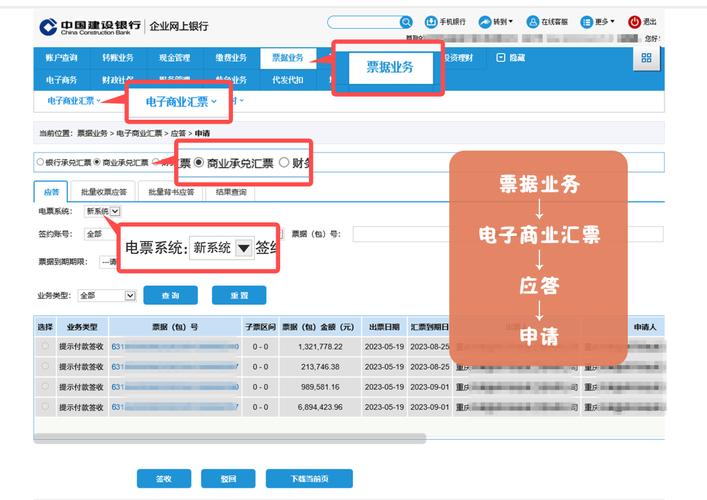Open 在线客服 online support icon
The width and height of the screenshot is (707, 500).
(532, 21)
